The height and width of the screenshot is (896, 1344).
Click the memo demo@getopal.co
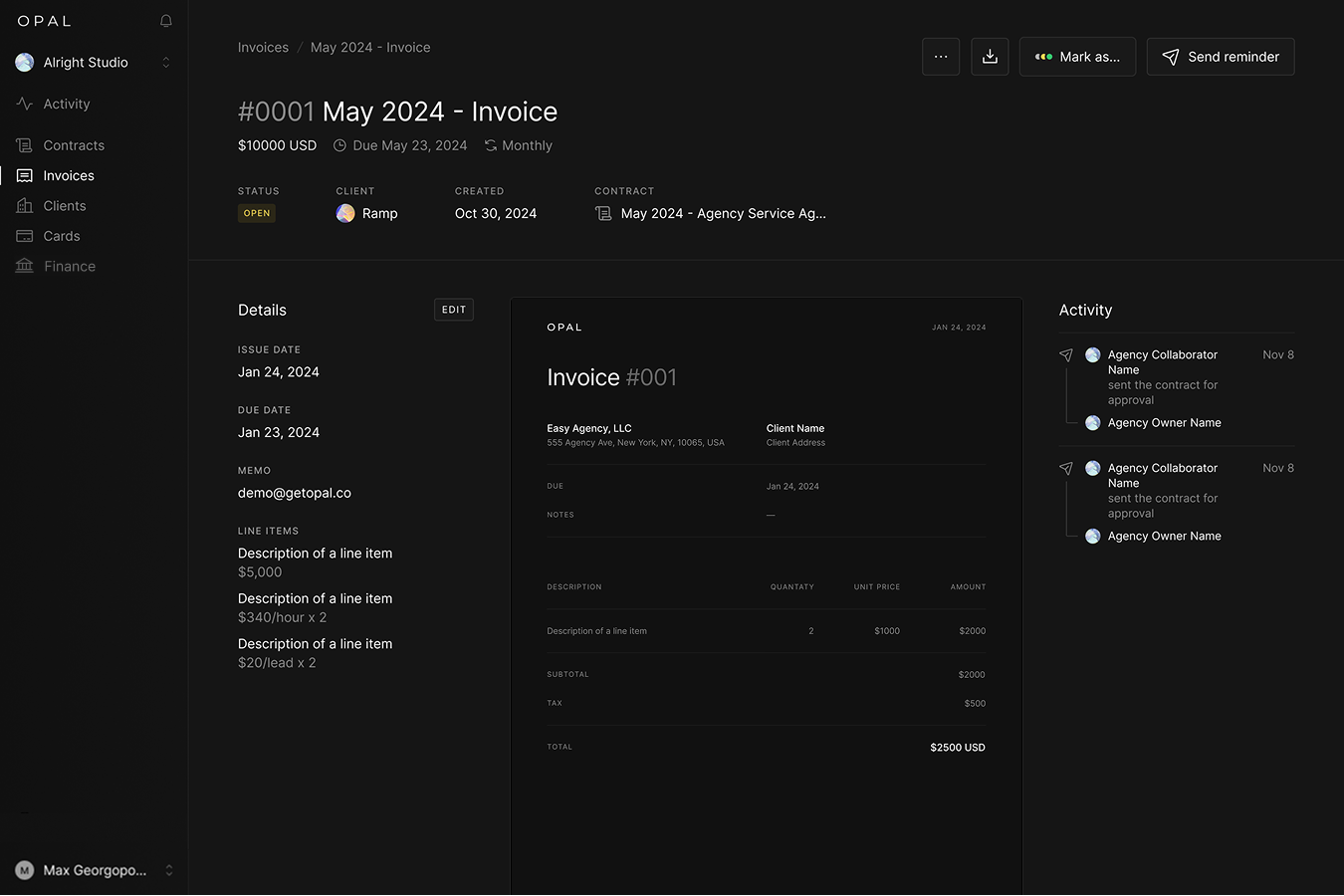pos(295,493)
